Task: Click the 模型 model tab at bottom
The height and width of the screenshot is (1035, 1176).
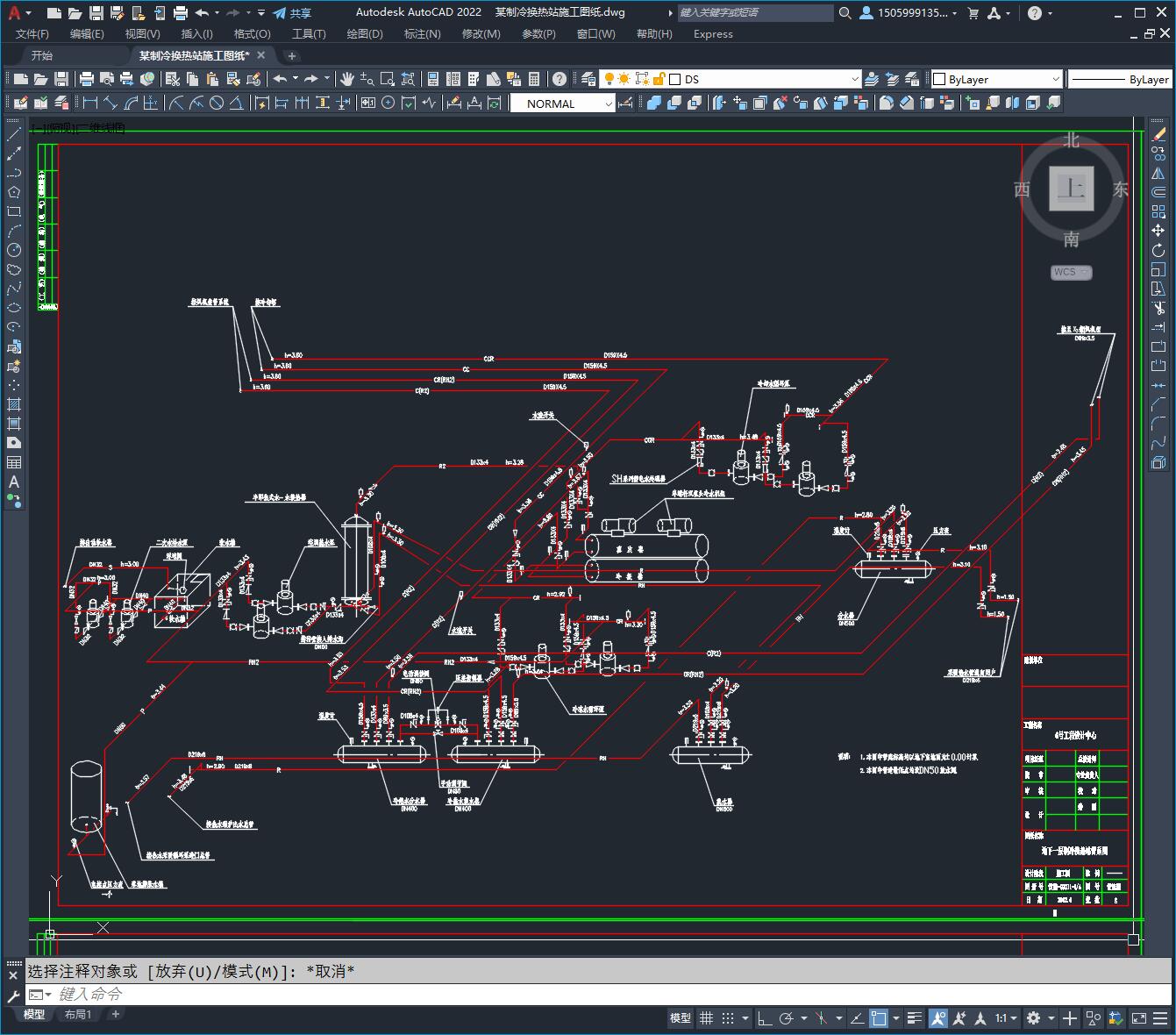Action: click(34, 1014)
